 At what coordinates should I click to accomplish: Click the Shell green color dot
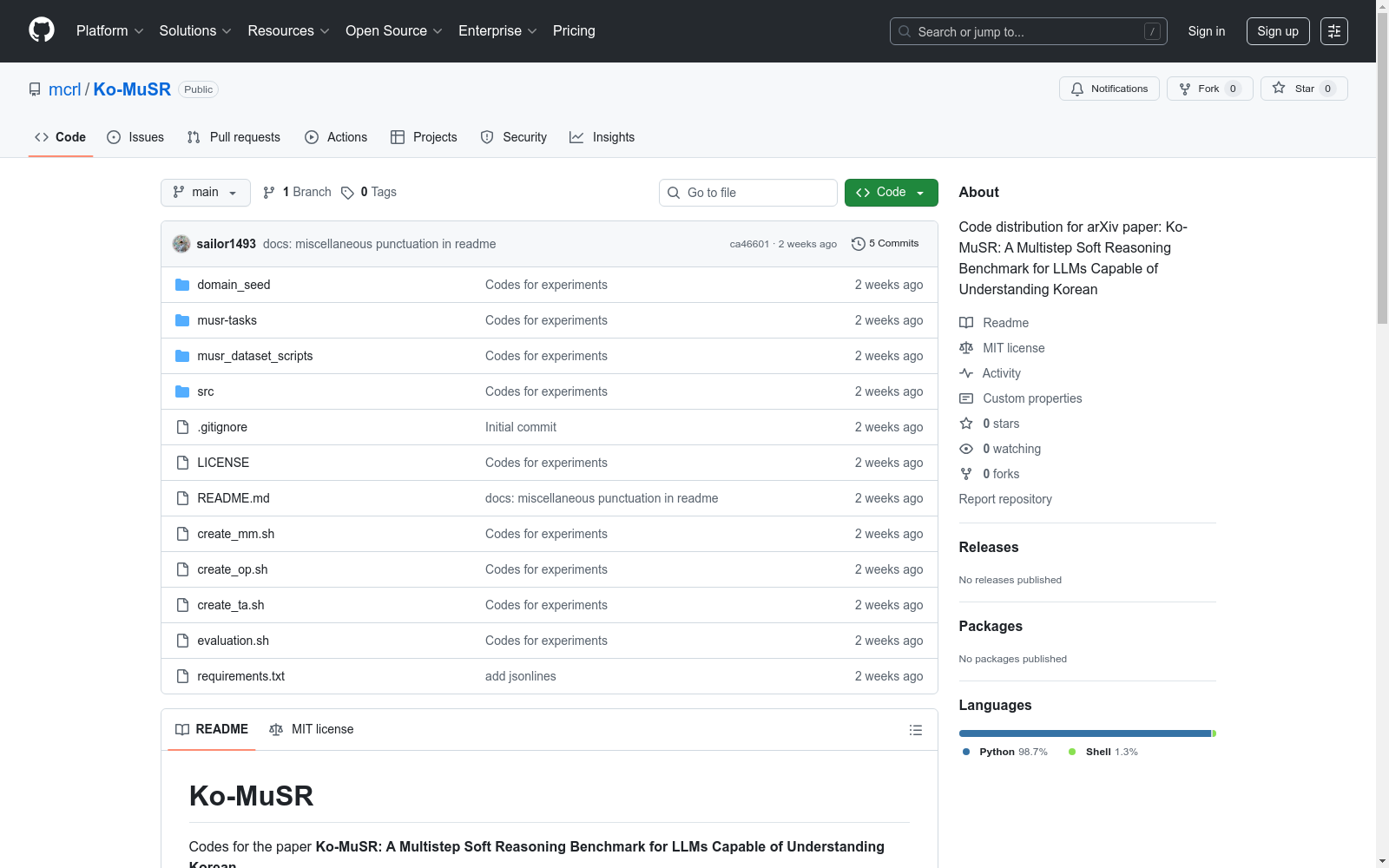[x=1072, y=752]
